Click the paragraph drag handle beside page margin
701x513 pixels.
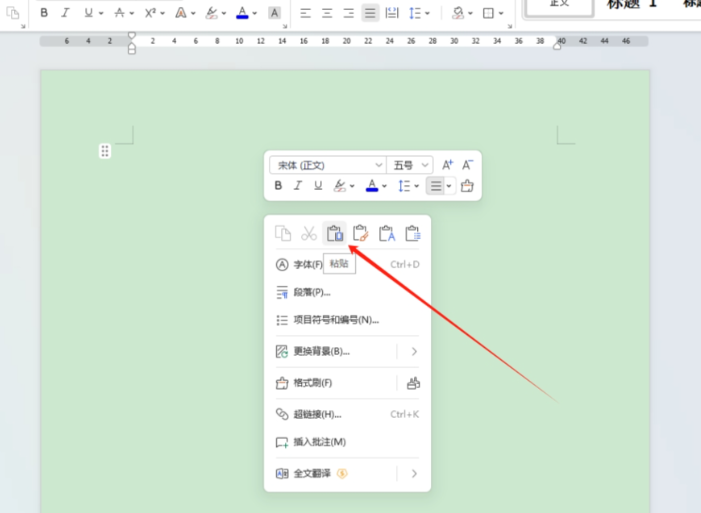point(105,151)
